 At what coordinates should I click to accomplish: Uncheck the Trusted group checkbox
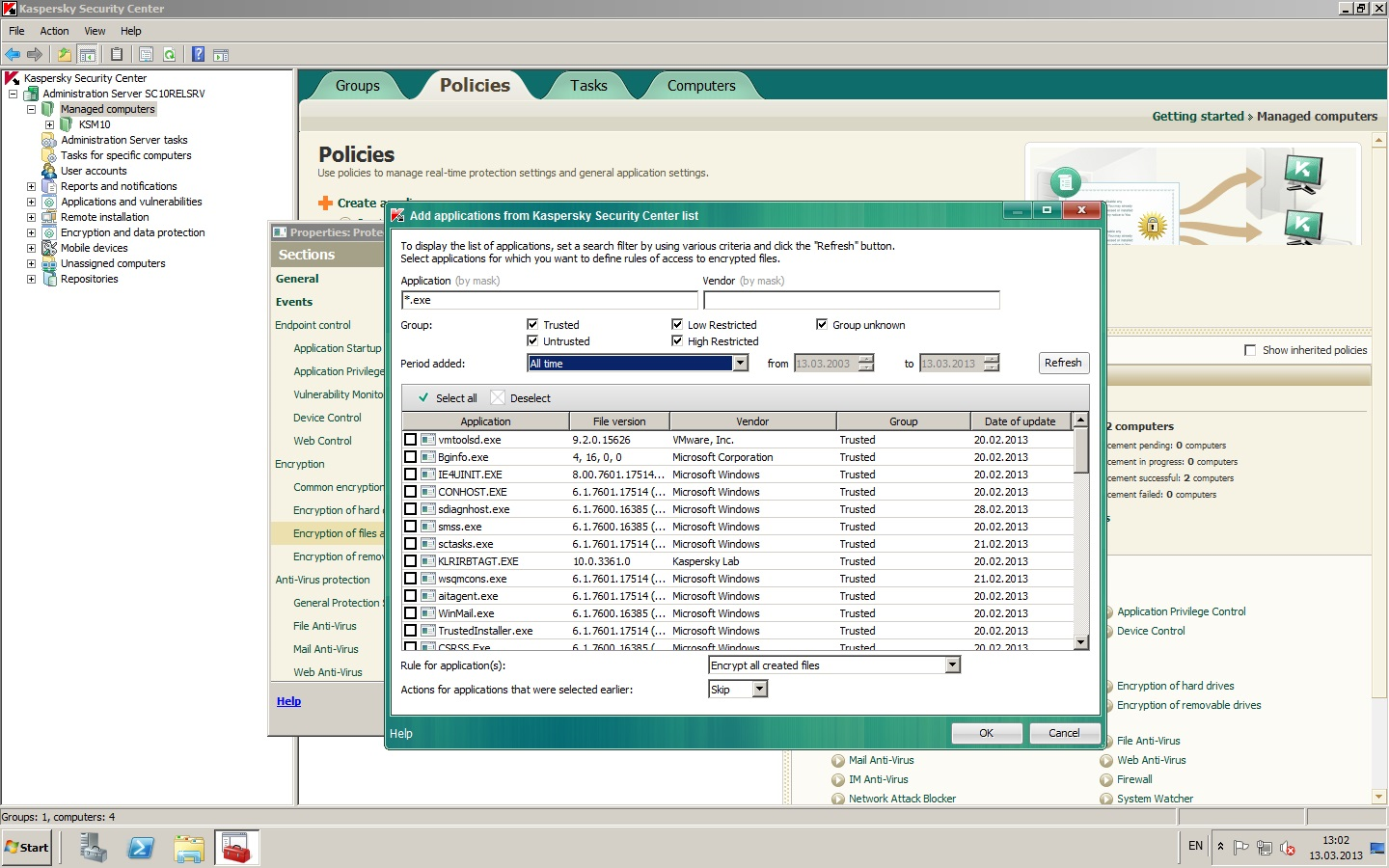532,324
